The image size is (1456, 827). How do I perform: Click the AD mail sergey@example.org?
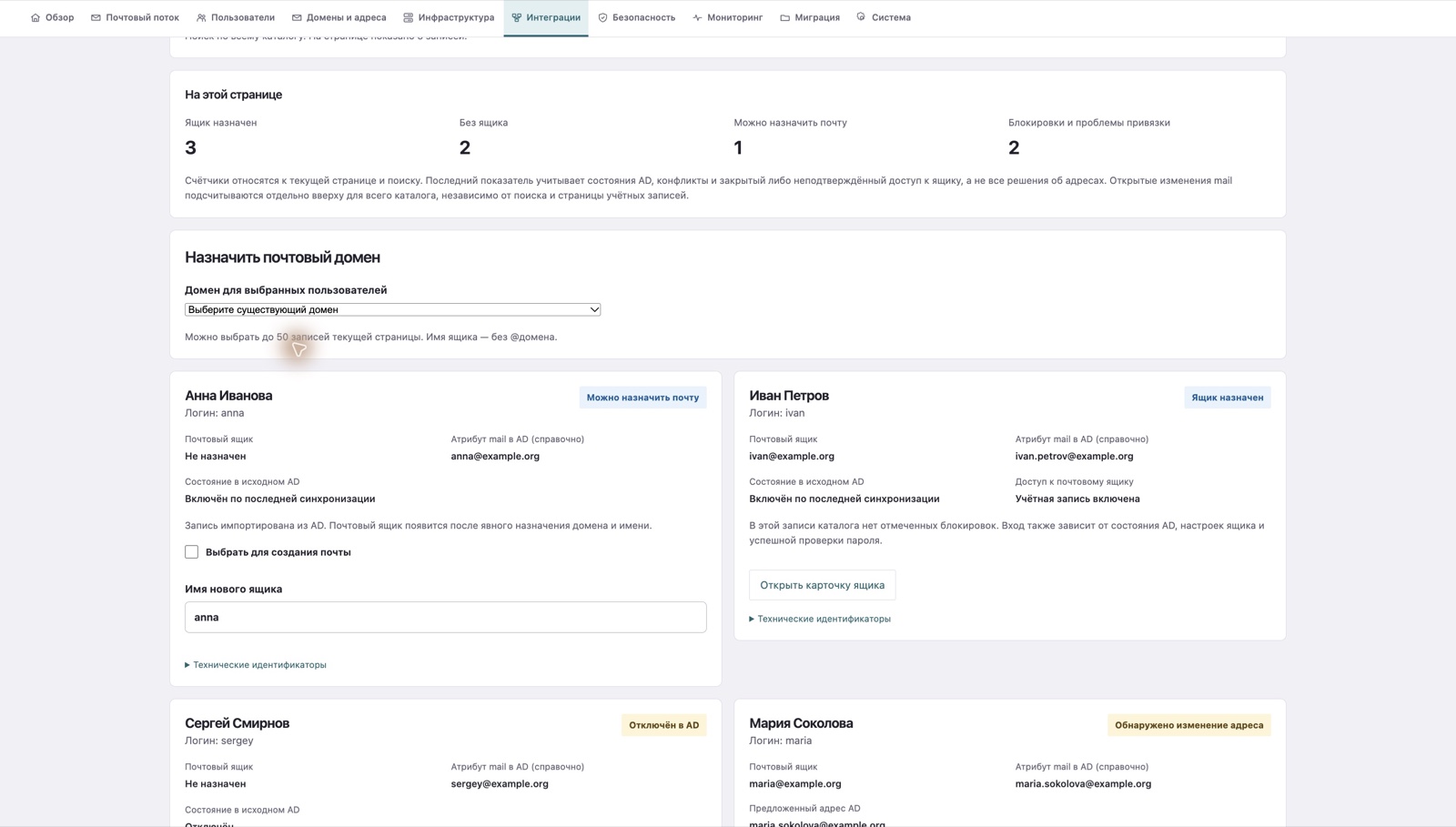tap(500, 783)
